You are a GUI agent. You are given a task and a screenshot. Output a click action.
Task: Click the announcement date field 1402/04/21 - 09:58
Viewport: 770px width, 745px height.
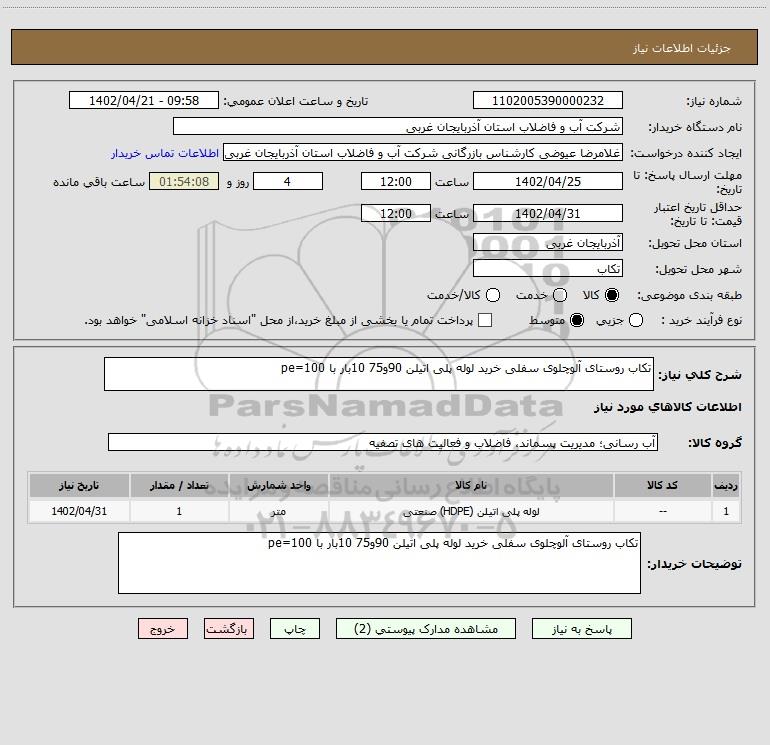(x=144, y=100)
